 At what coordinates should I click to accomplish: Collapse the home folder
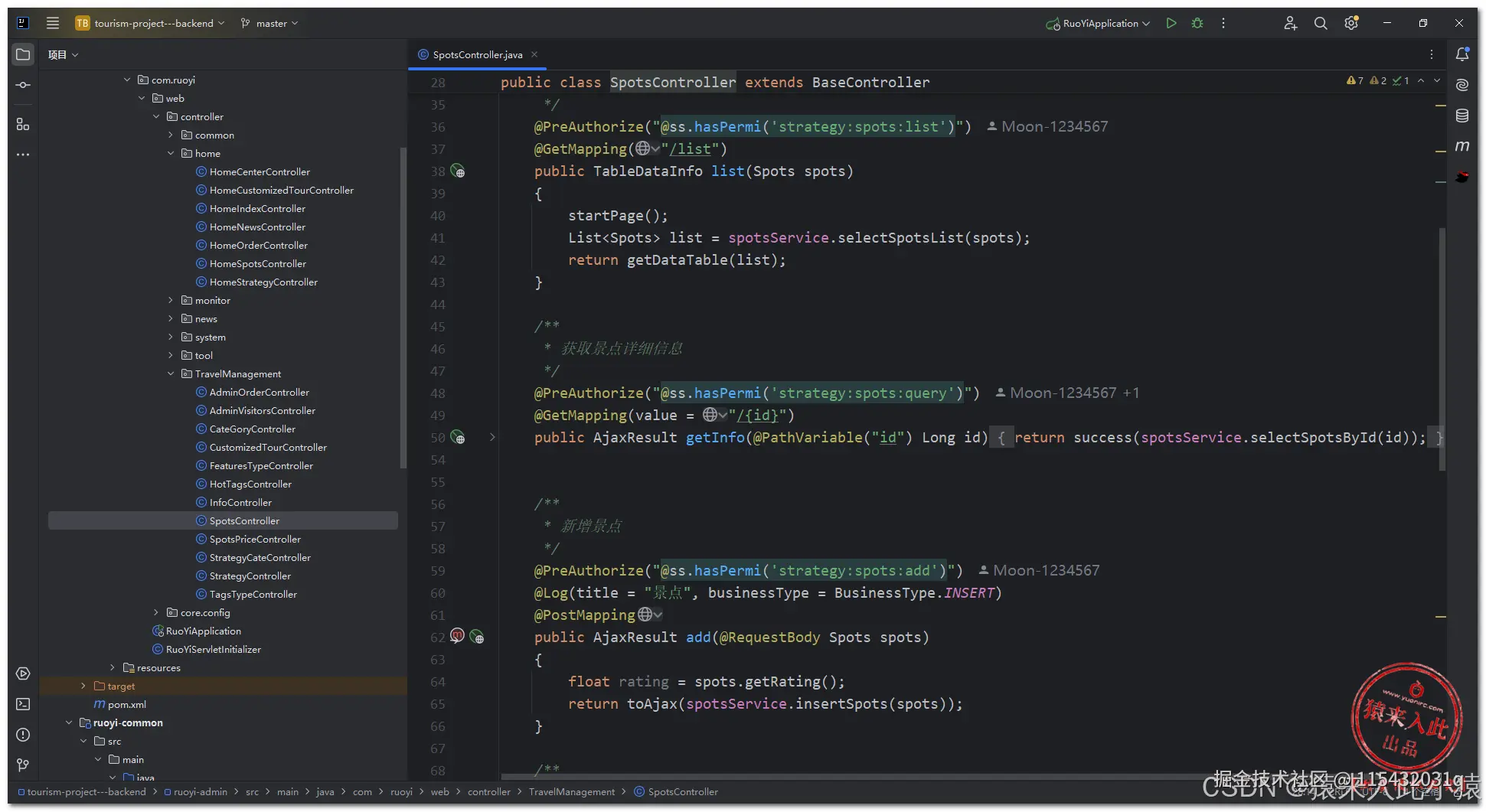click(171, 154)
